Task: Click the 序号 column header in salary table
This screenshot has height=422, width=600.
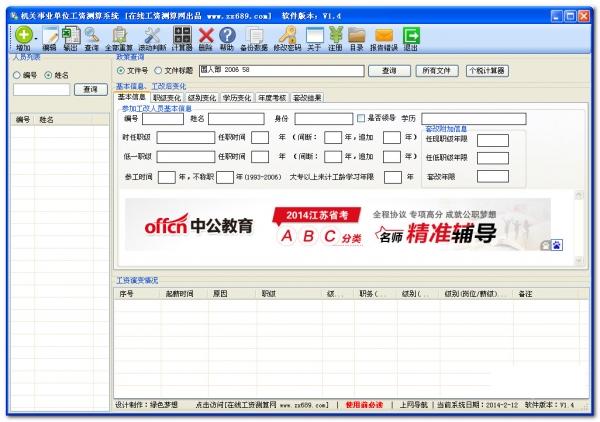Action: point(137,294)
